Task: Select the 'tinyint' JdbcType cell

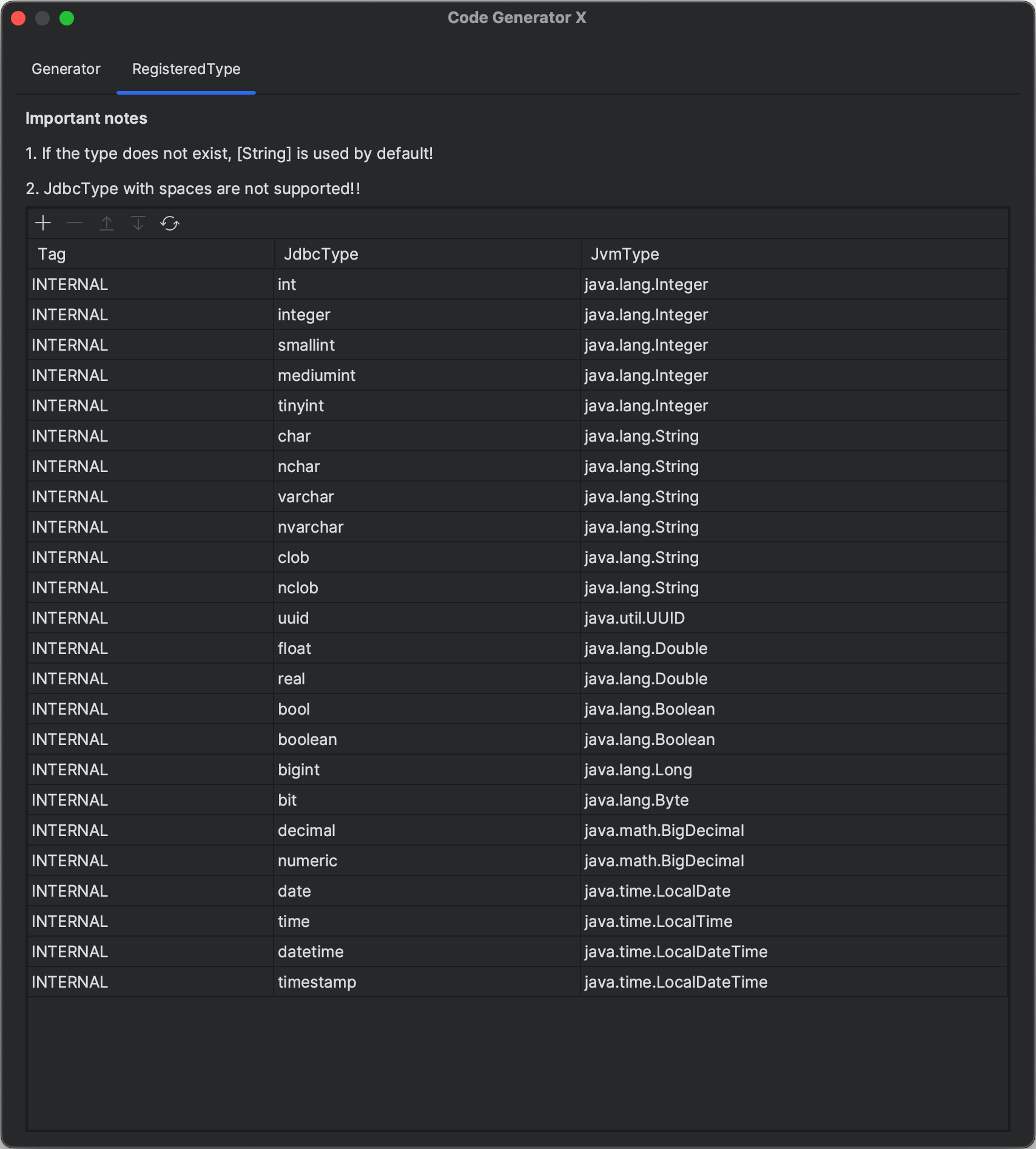Action: 427,406
